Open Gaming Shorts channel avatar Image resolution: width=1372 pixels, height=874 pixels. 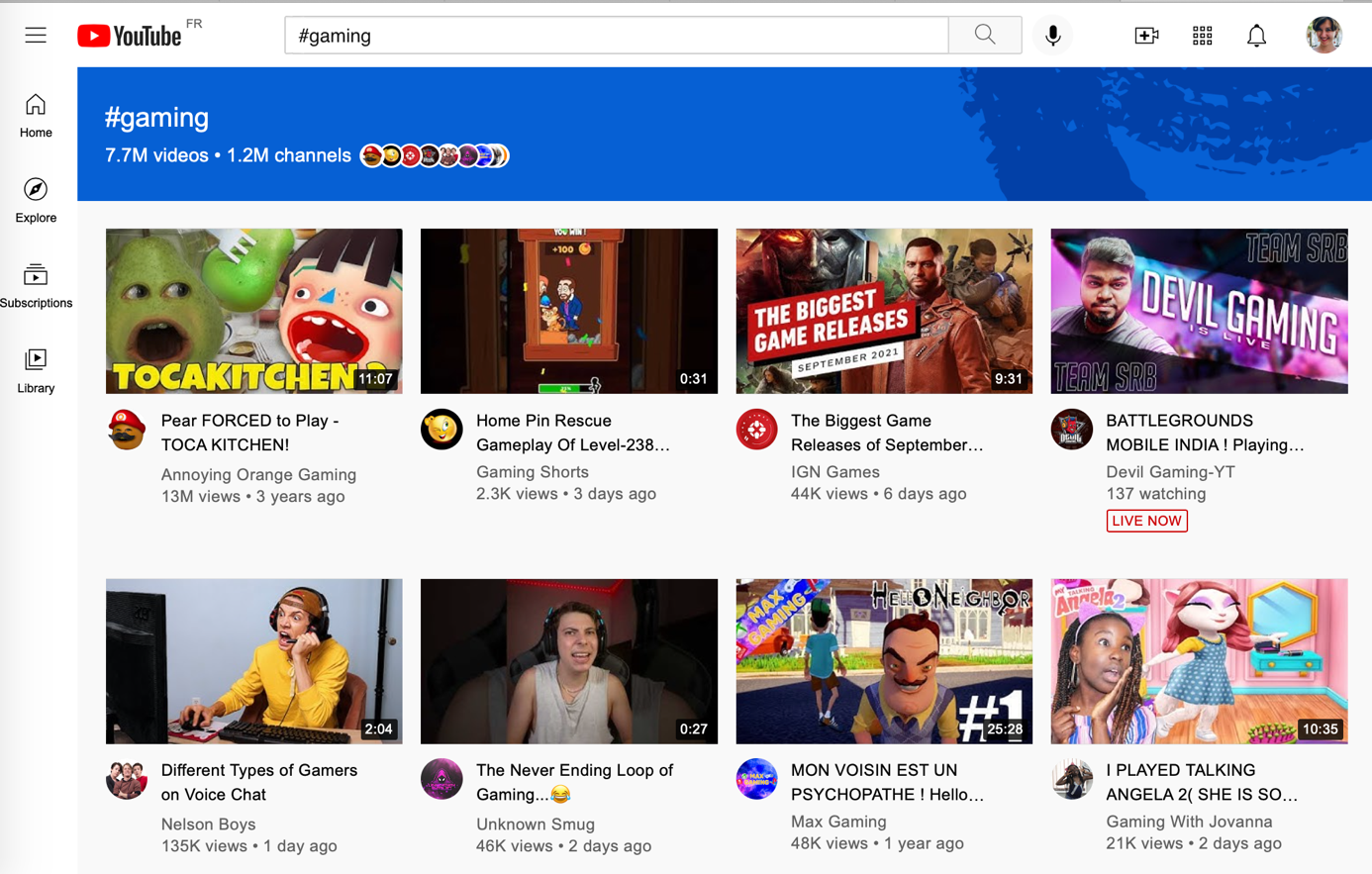[441, 430]
